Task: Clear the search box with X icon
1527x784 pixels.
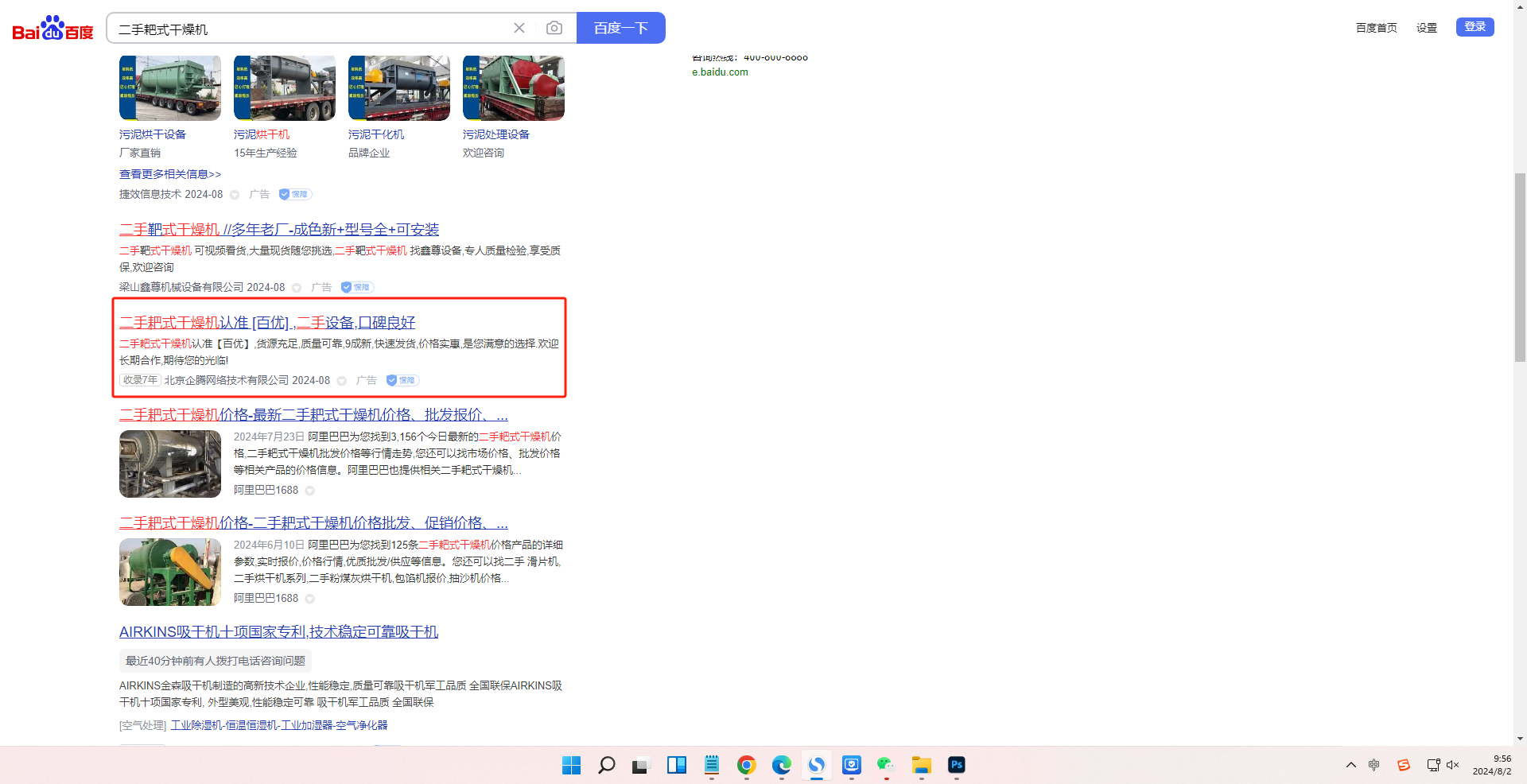Action: 519,29
